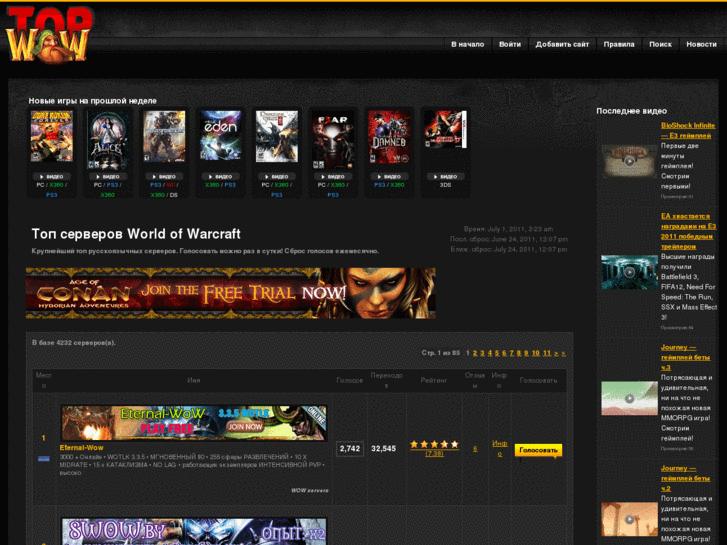Click the Eternal-Wow vote count 2,742

pyautogui.click(x=350, y=449)
